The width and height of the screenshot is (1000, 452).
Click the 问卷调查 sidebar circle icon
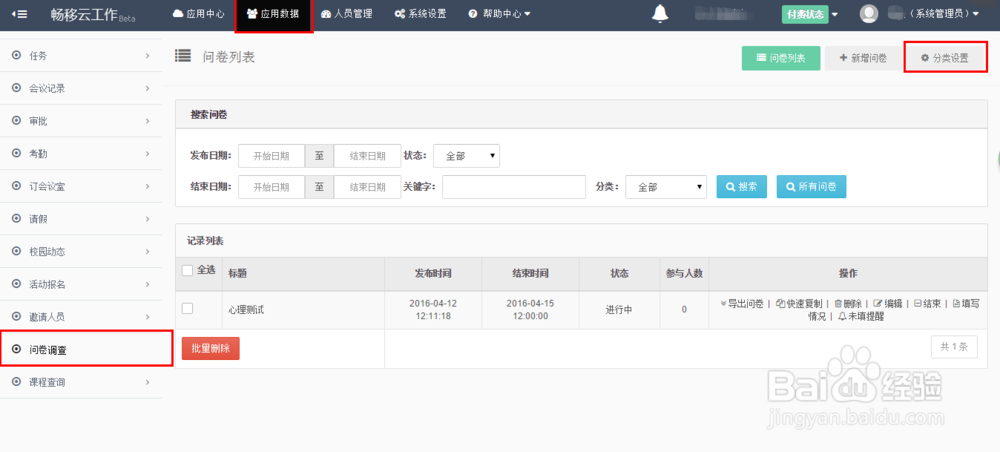17,349
